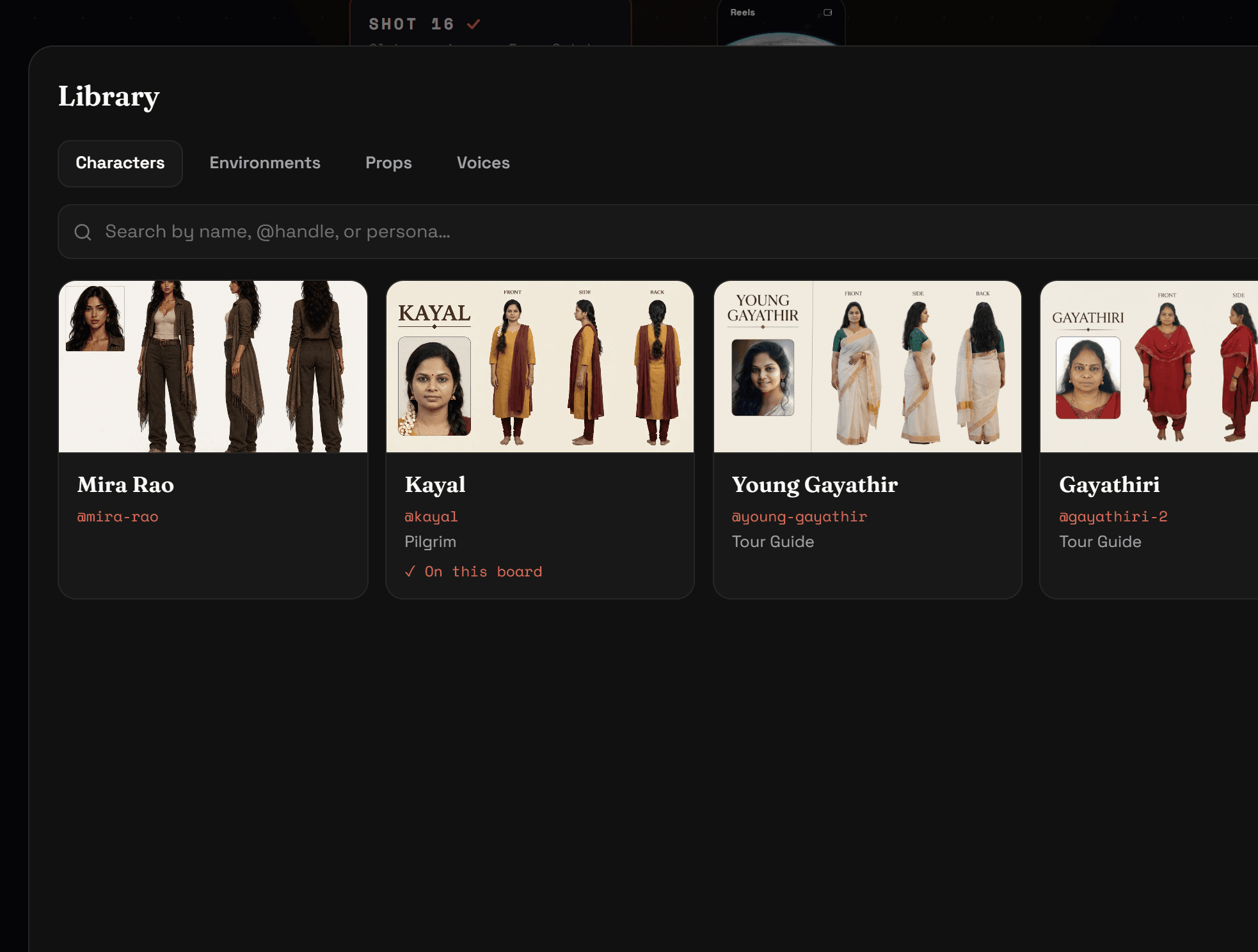Viewport: 1258px width, 952px height.
Task: Click the Library heading
Action: pyautogui.click(x=109, y=97)
